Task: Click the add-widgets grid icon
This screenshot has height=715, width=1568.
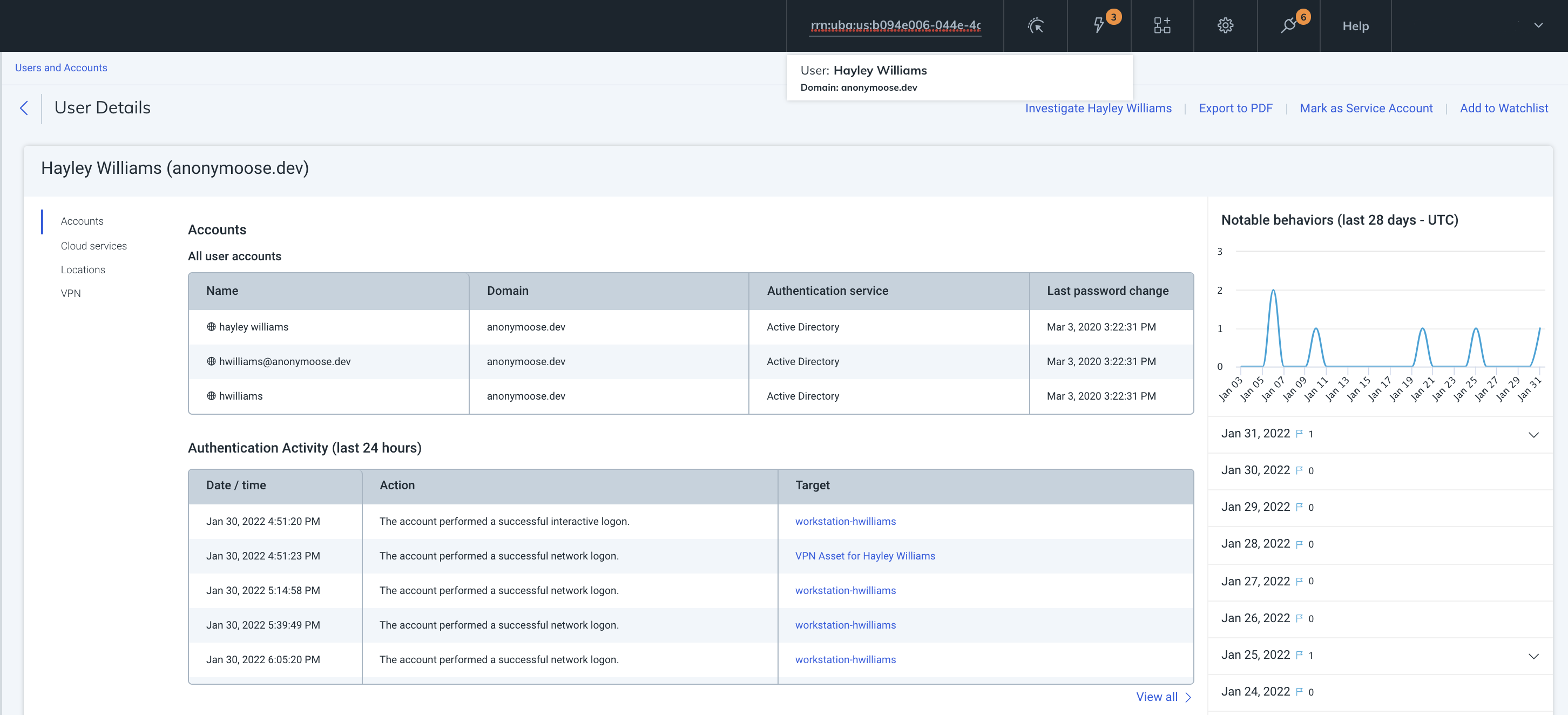Action: pos(1162,25)
